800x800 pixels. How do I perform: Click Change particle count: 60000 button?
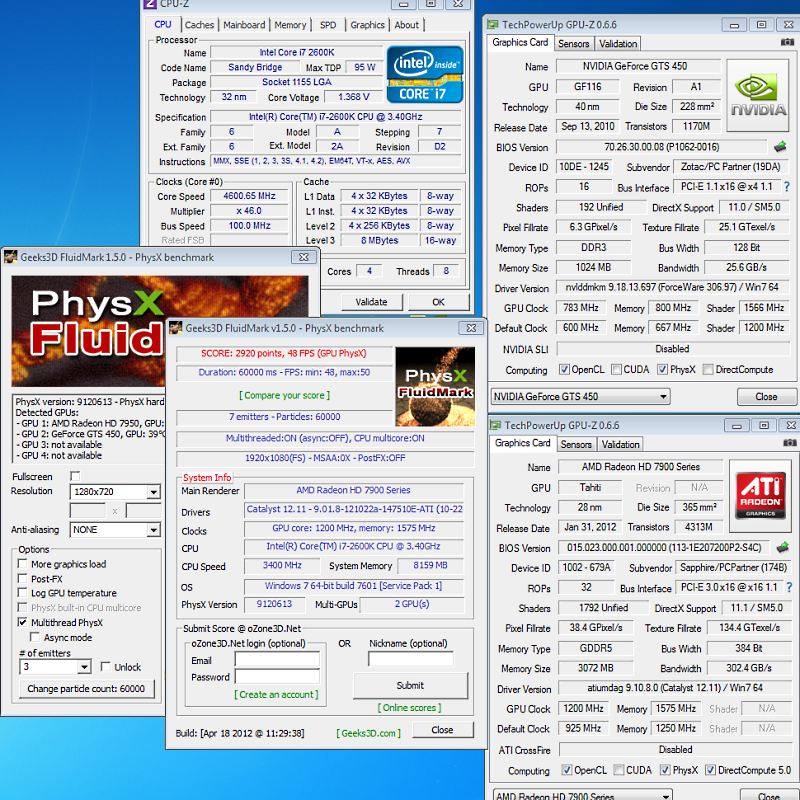point(86,689)
